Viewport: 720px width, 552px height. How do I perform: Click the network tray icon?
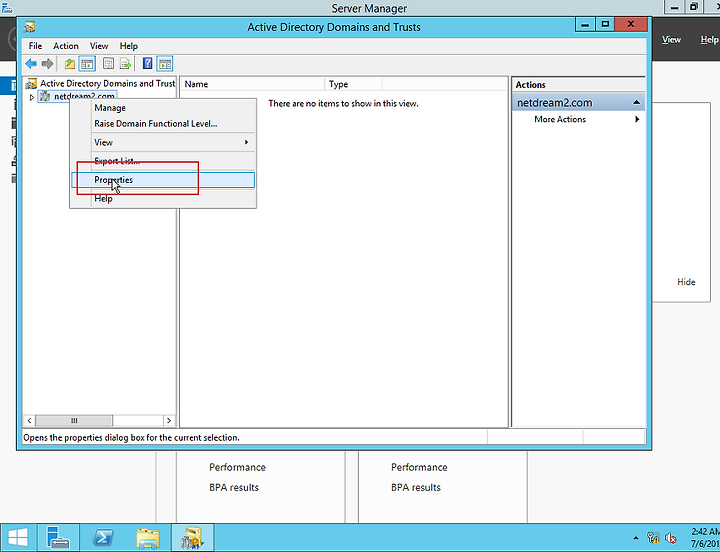coord(653,538)
